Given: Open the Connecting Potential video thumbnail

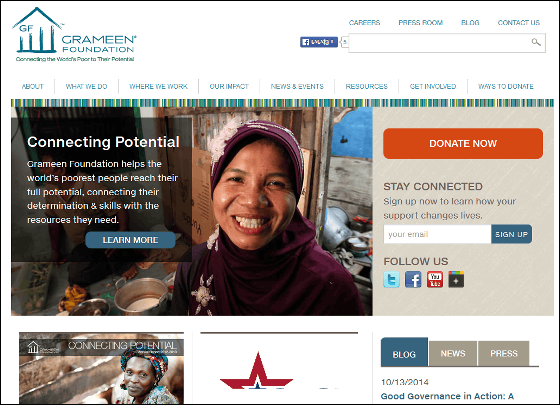Looking at the screenshot, I should [101, 368].
